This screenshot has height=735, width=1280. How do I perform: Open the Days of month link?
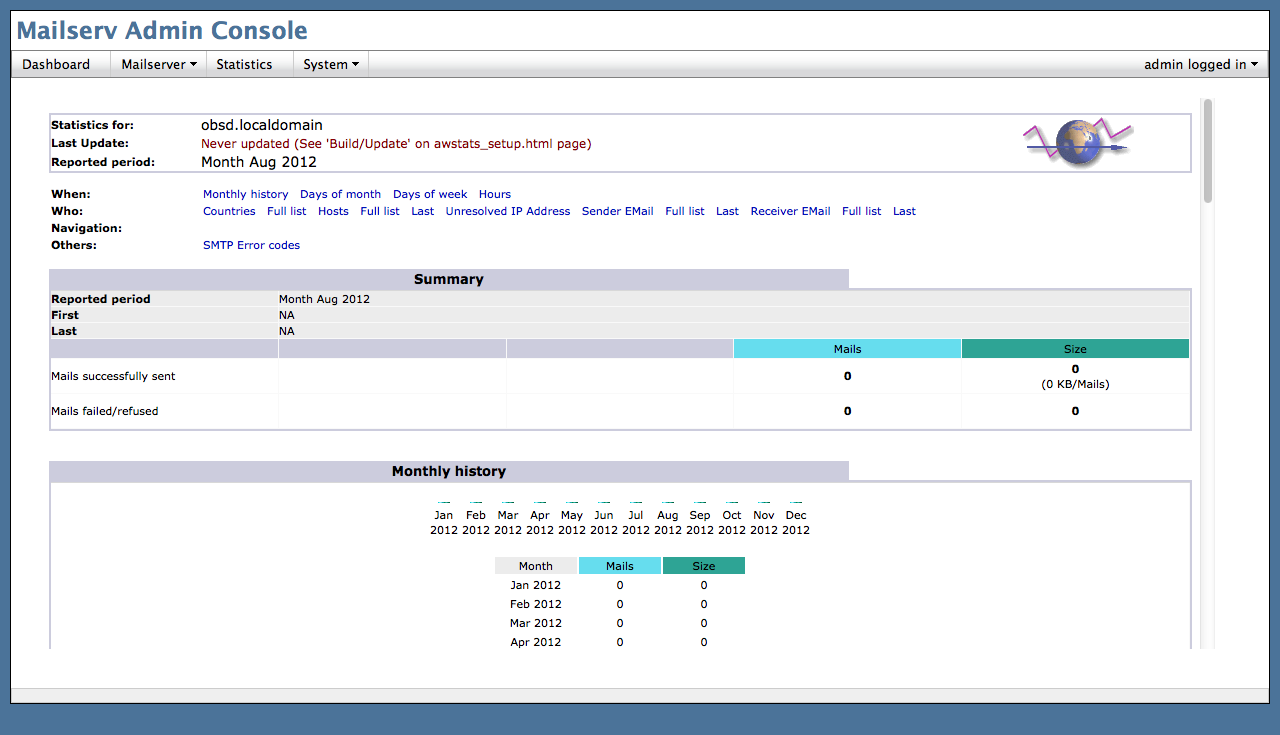(x=340, y=194)
